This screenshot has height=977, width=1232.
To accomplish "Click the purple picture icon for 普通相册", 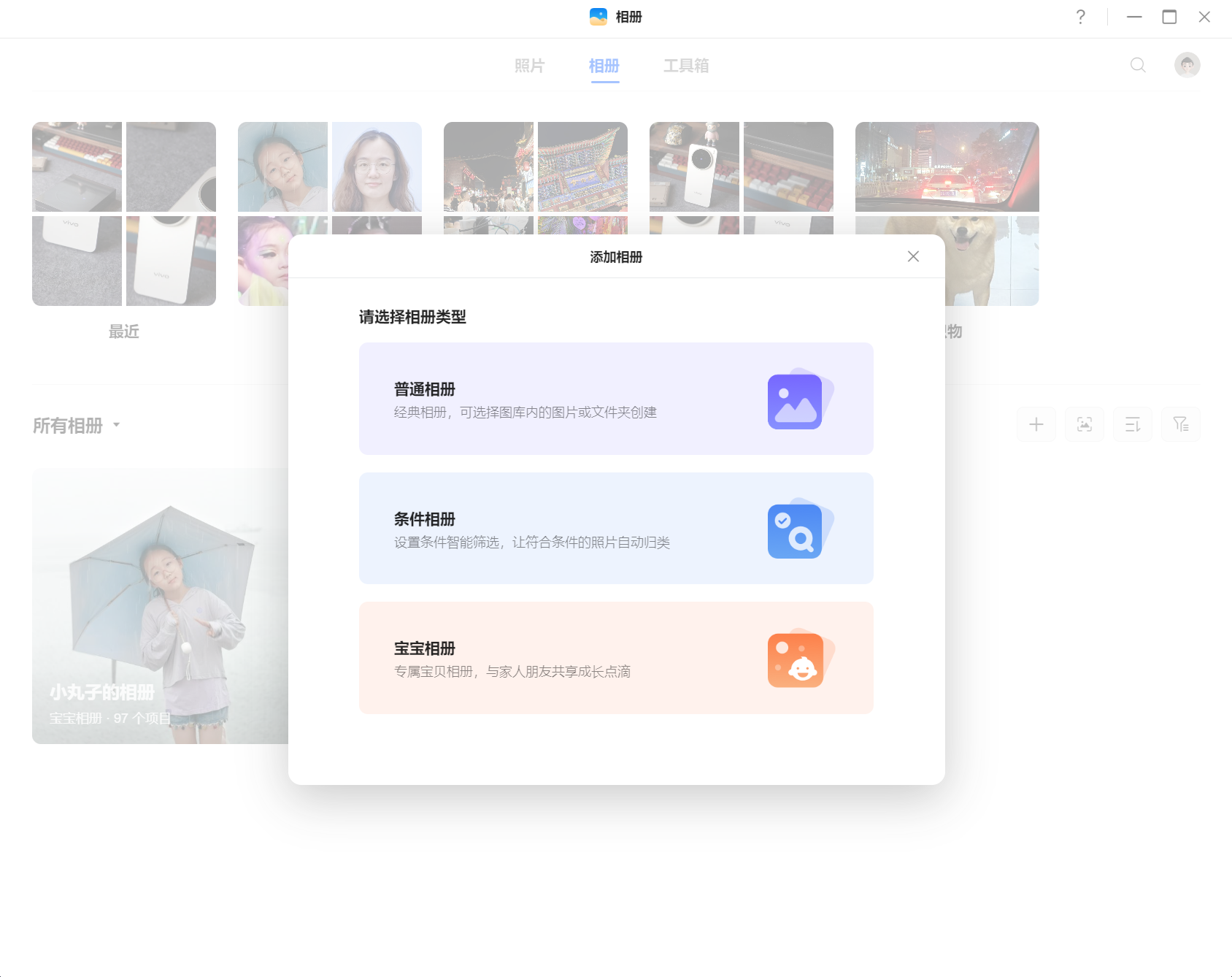I will coord(799,399).
